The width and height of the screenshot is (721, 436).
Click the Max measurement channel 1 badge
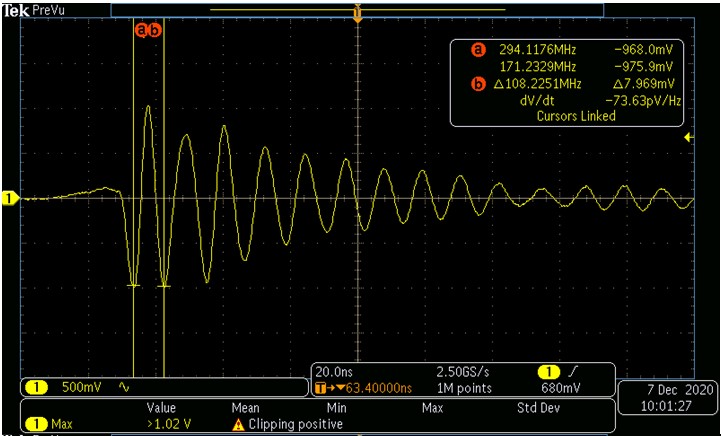tap(35, 424)
